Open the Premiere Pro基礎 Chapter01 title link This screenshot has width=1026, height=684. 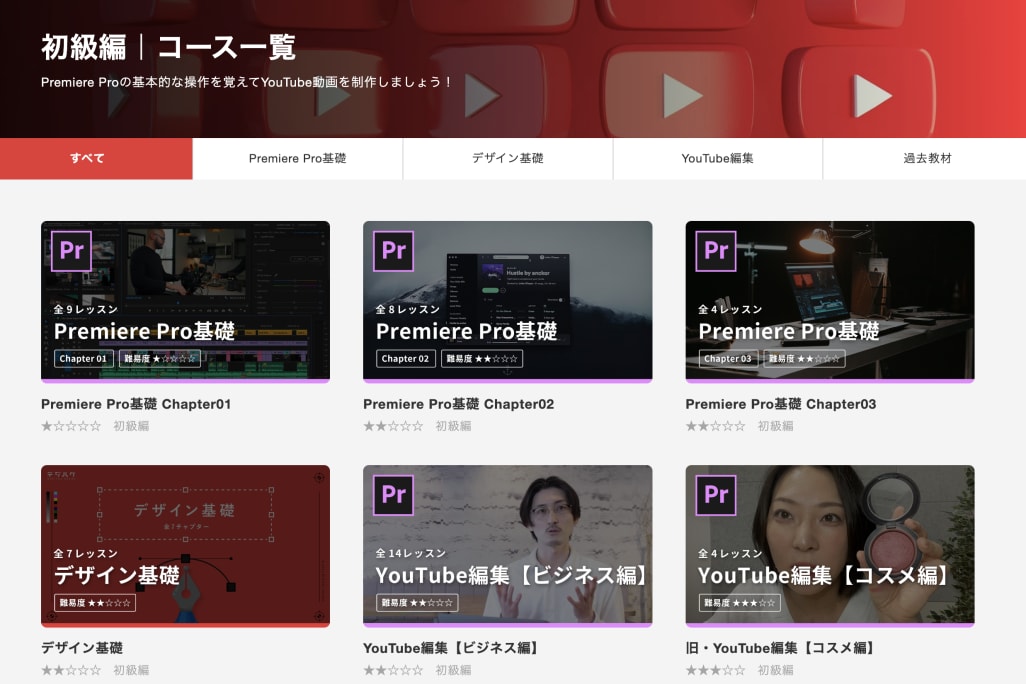tap(136, 404)
